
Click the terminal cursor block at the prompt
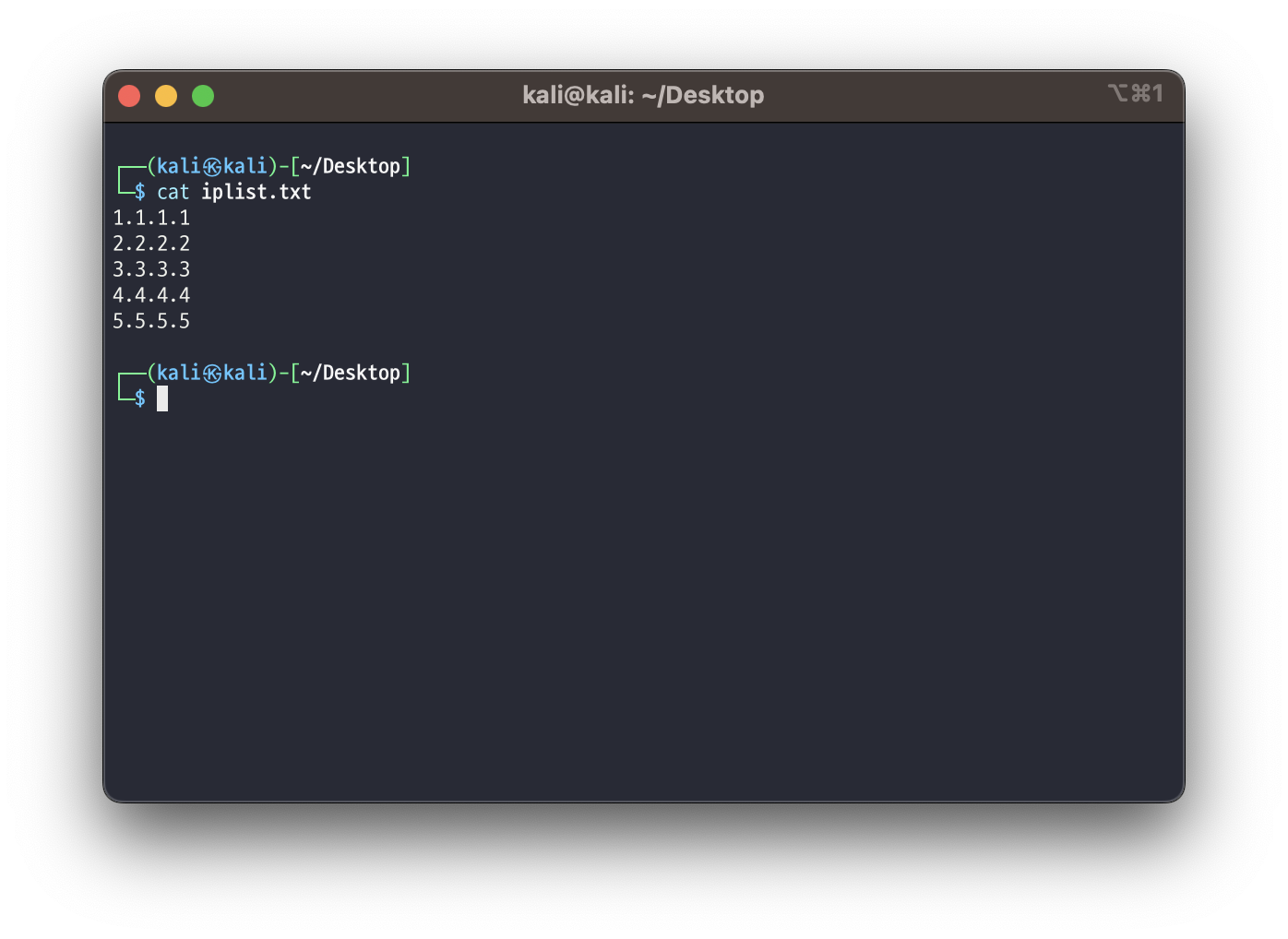[x=162, y=398]
